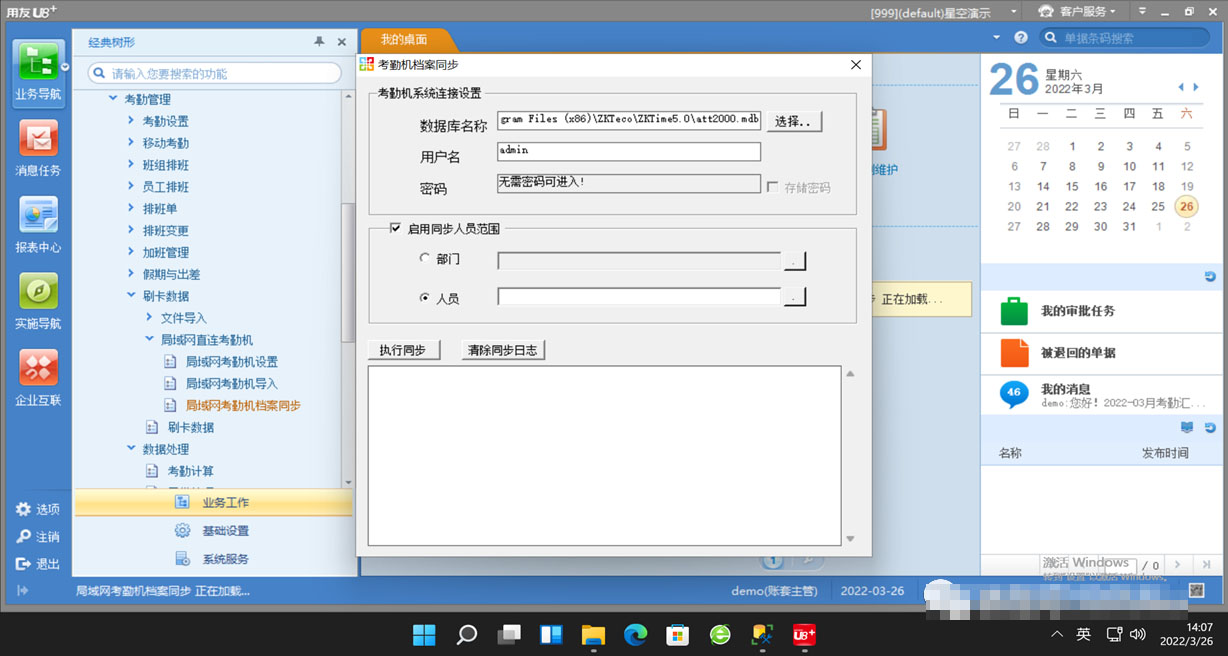Collapse 刷卡数据 tree node
Image resolution: width=1228 pixels, height=656 pixels.
pyautogui.click(x=131, y=296)
